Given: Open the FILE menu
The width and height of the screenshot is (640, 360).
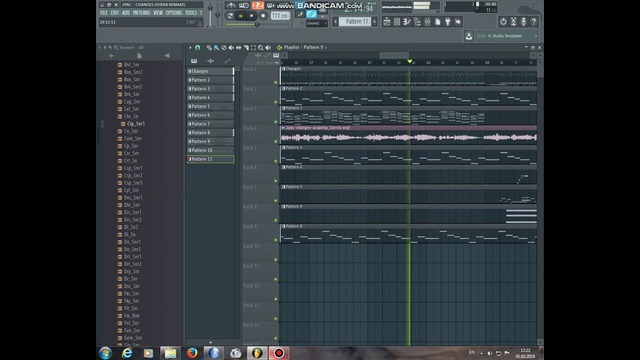Looking at the screenshot, I should 104,13.
